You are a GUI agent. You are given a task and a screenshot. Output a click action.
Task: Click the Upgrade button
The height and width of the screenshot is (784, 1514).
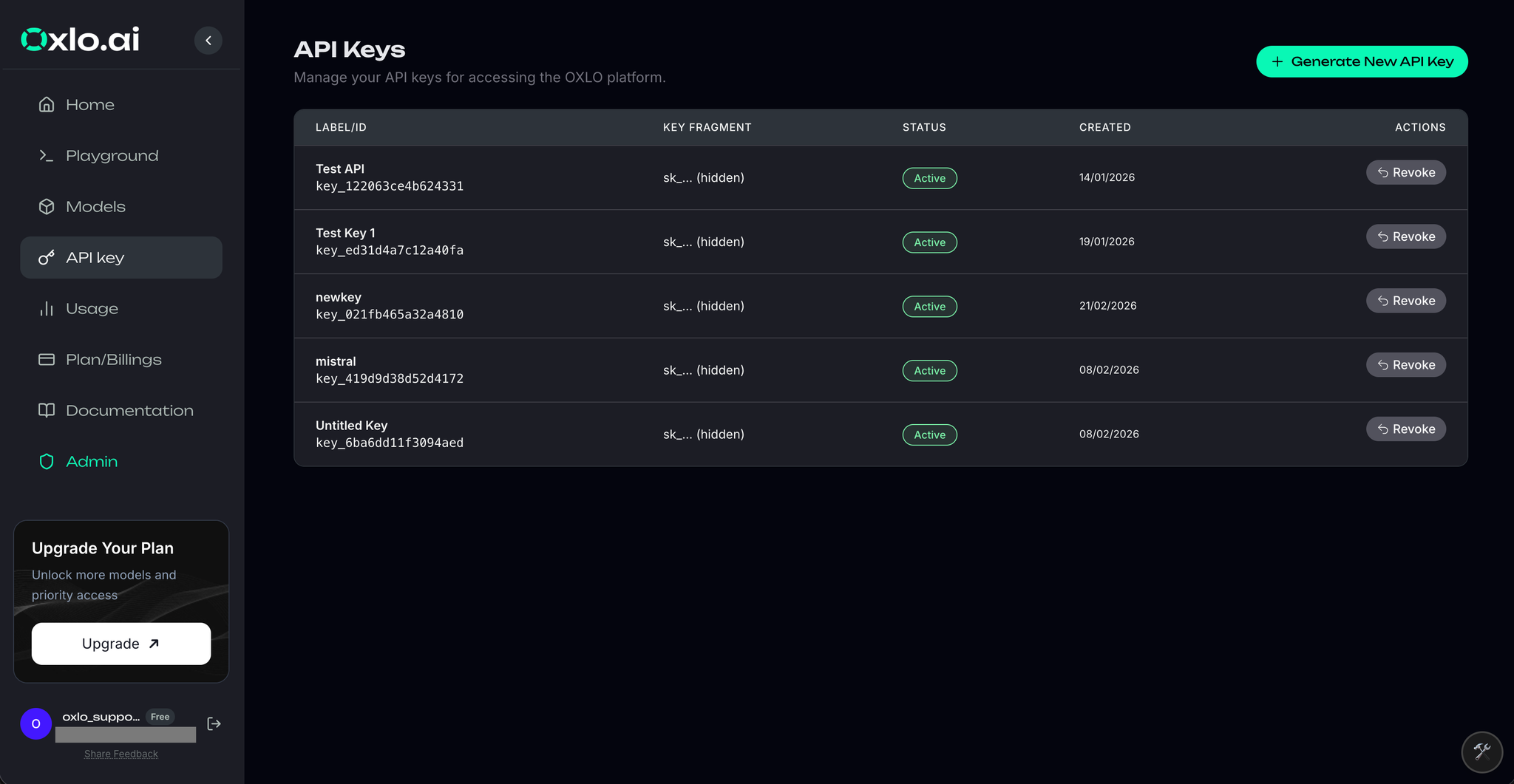point(120,643)
